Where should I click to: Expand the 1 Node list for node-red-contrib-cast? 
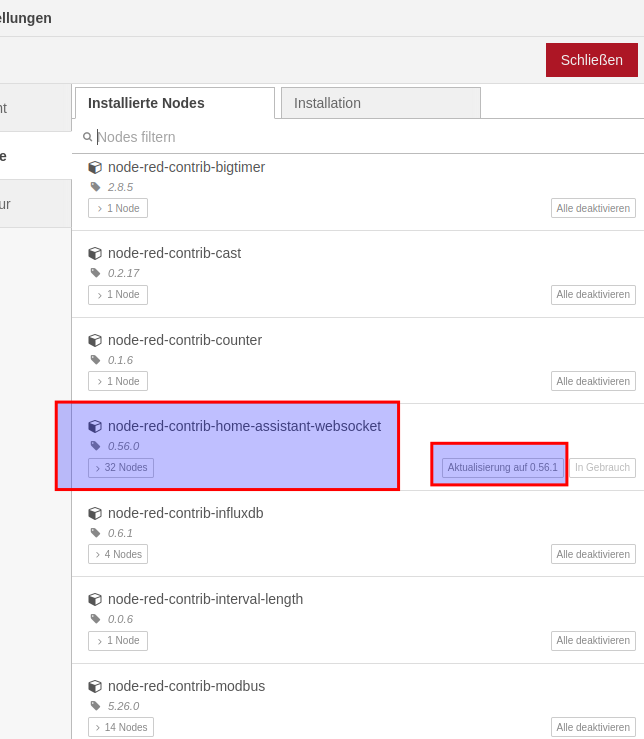point(118,295)
